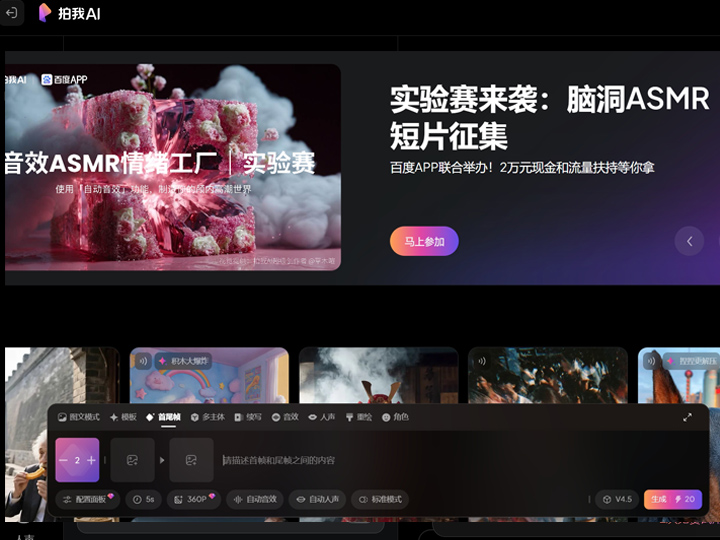Upload the last frame image
720x540 pixels.
[x=191, y=460]
